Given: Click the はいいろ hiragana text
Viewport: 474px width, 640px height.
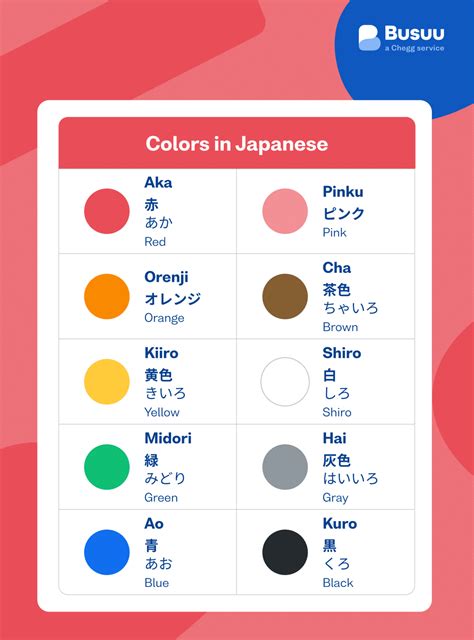Looking at the screenshot, I should click(x=350, y=478).
